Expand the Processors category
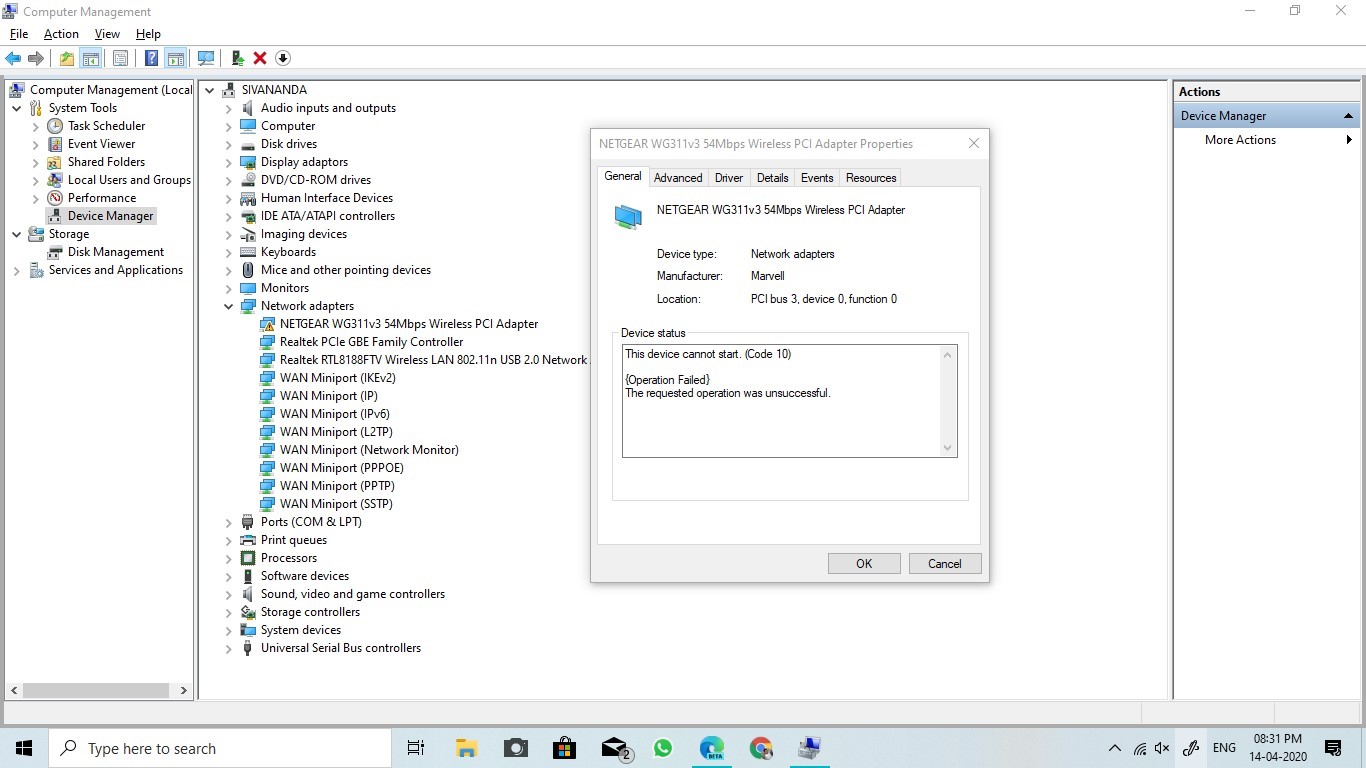This screenshot has width=1366, height=768. tap(229, 558)
